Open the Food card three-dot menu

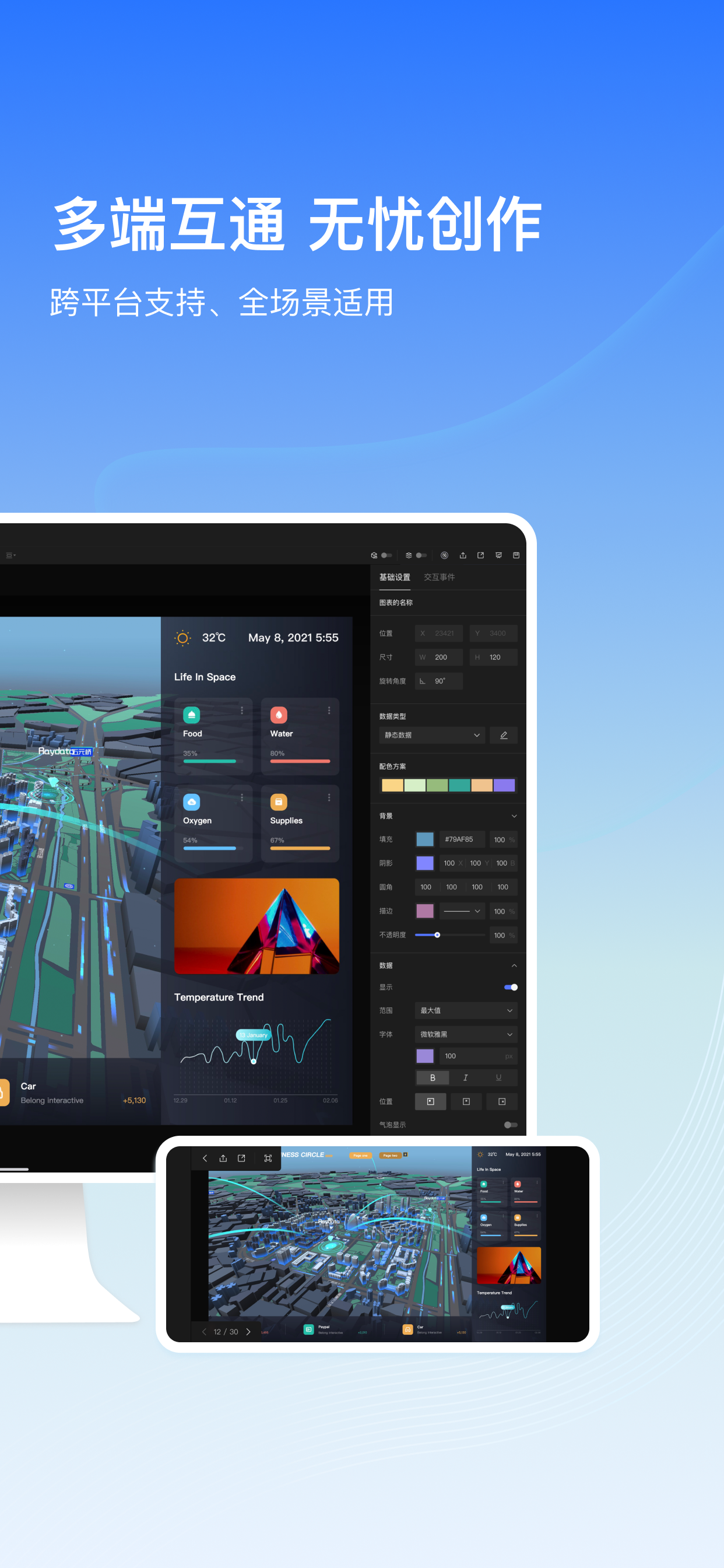pyautogui.click(x=241, y=710)
